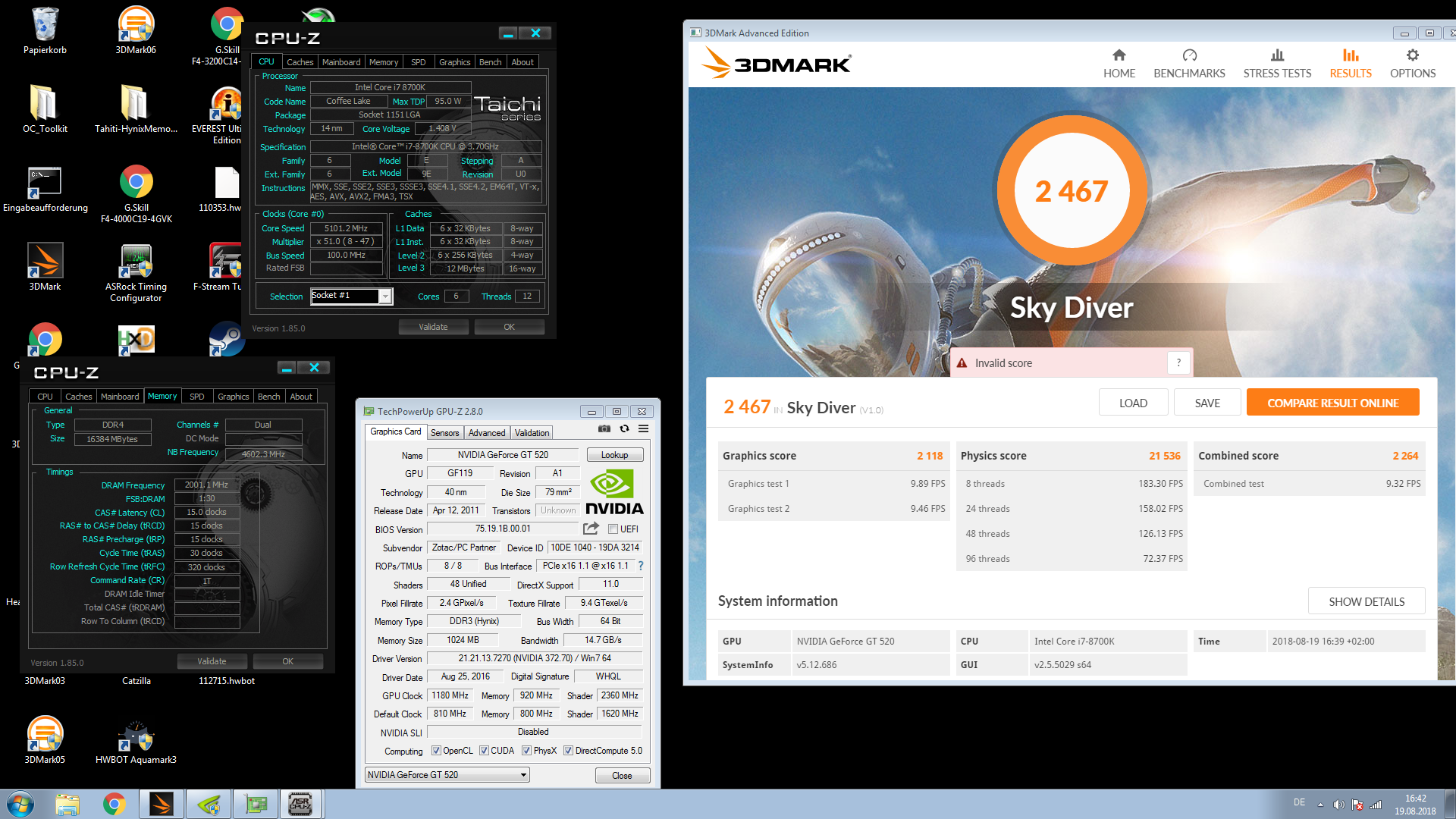The width and height of the screenshot is (1456, 819).
Task: Open SPD tab in memory CPU-Z window
Action: coord(197,397)
